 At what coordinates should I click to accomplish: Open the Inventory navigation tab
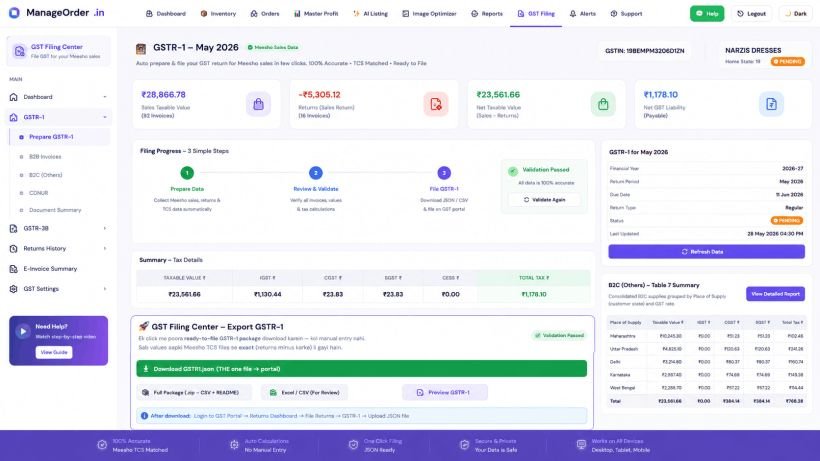pos(218,14)
